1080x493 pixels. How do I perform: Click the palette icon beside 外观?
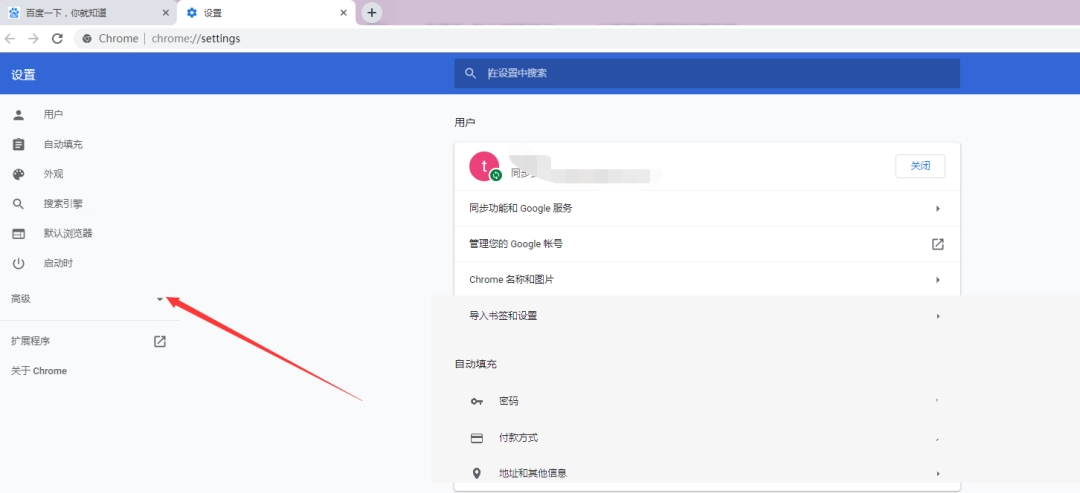pos(19,174)
